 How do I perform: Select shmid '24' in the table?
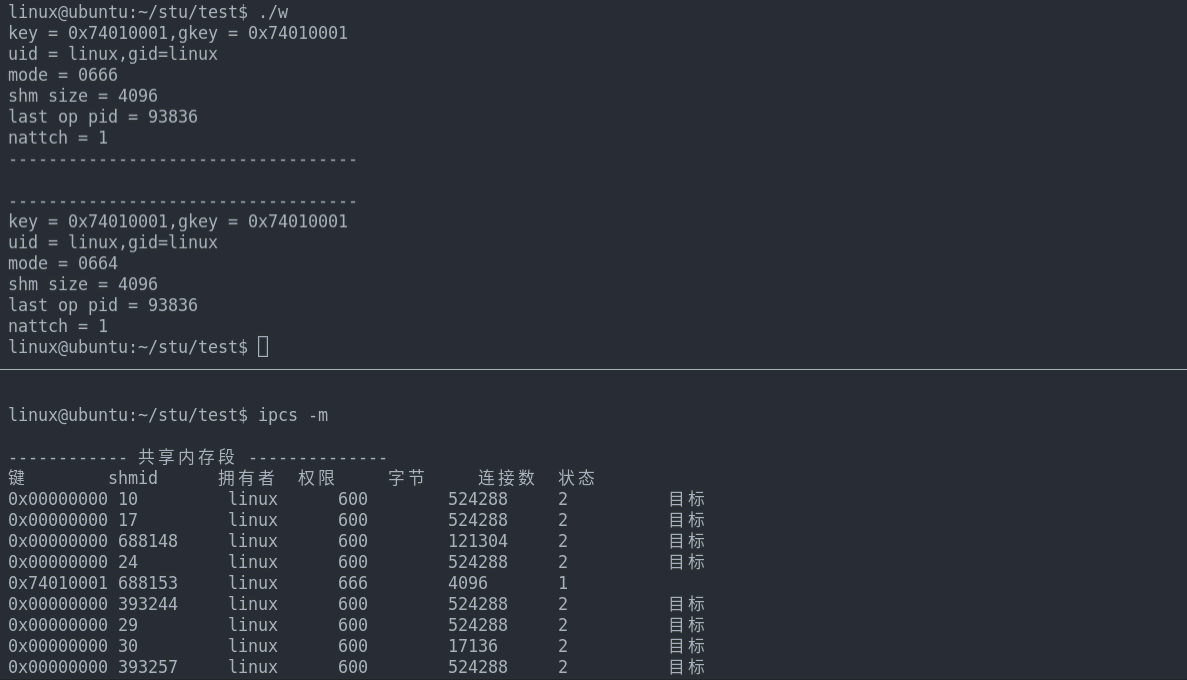(x=128, y=563)
